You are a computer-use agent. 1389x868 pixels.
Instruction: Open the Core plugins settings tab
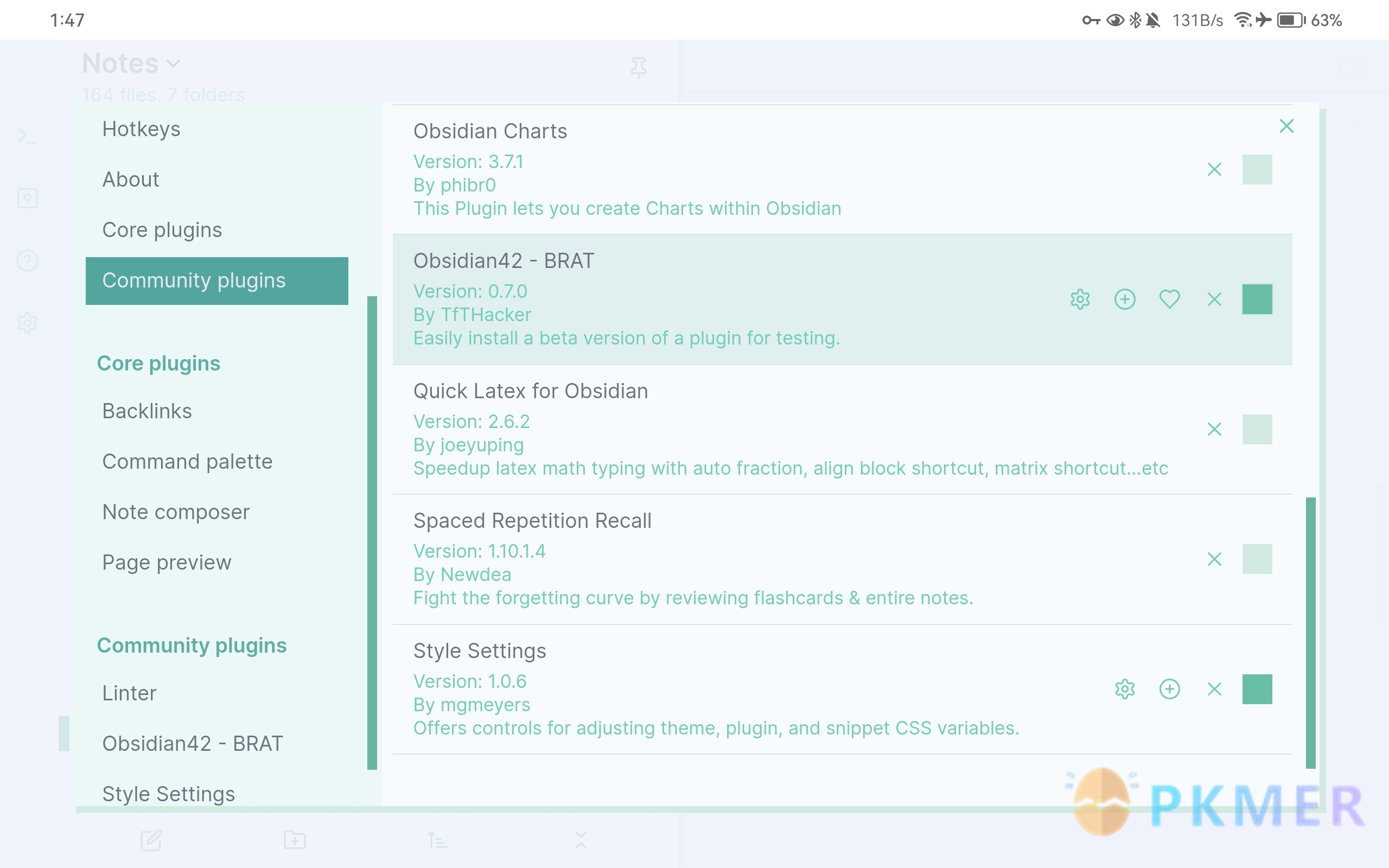[217, 230]
